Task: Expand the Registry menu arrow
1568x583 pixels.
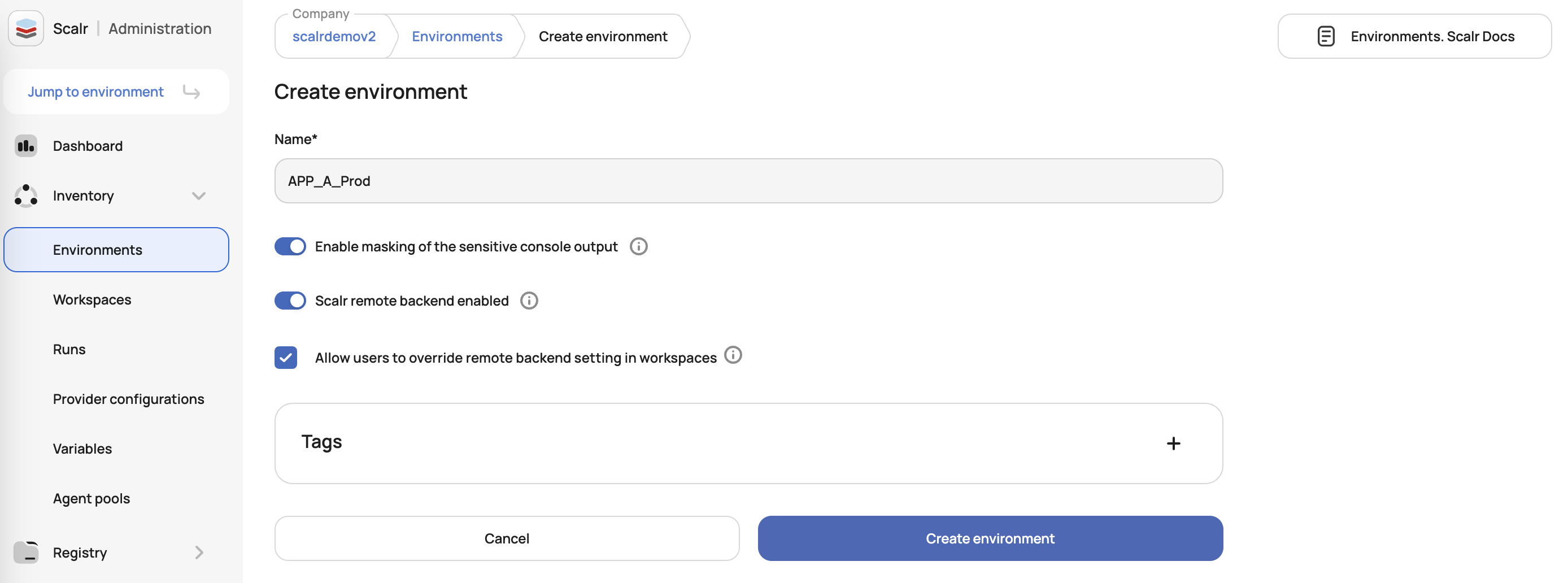Action: click(199, 552)
